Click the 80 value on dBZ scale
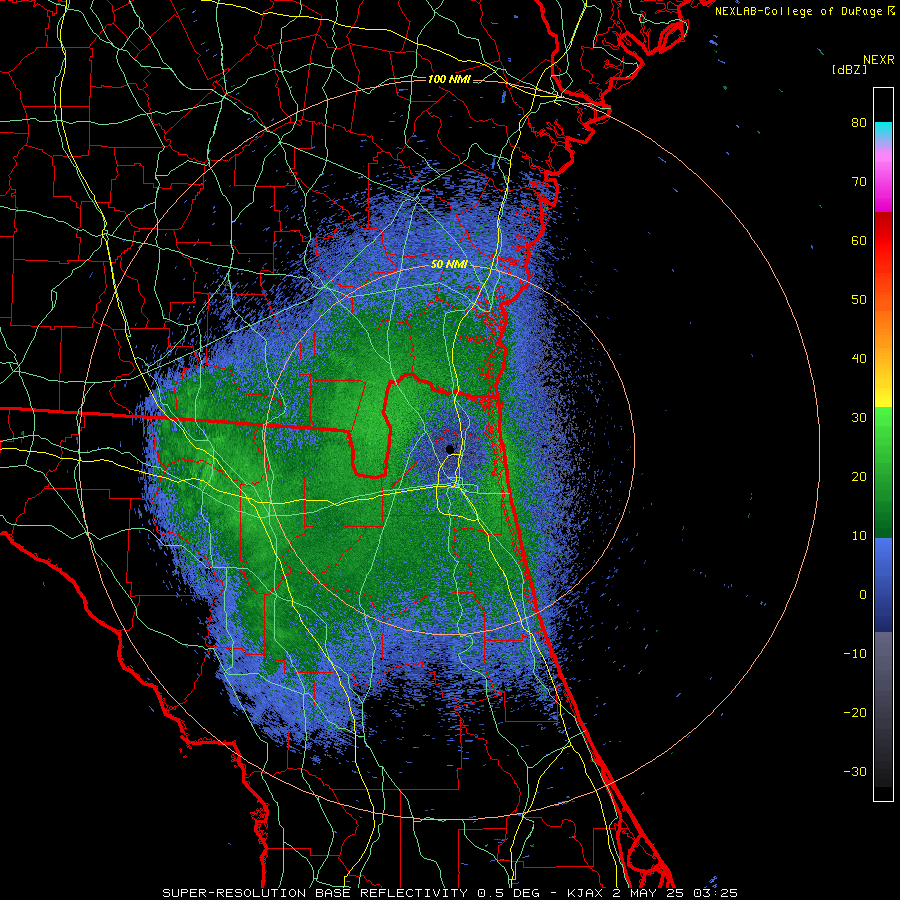 859,122
